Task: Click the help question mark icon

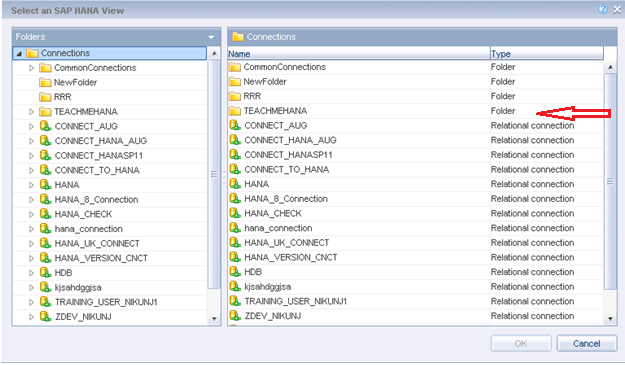Action: (603, 9)
